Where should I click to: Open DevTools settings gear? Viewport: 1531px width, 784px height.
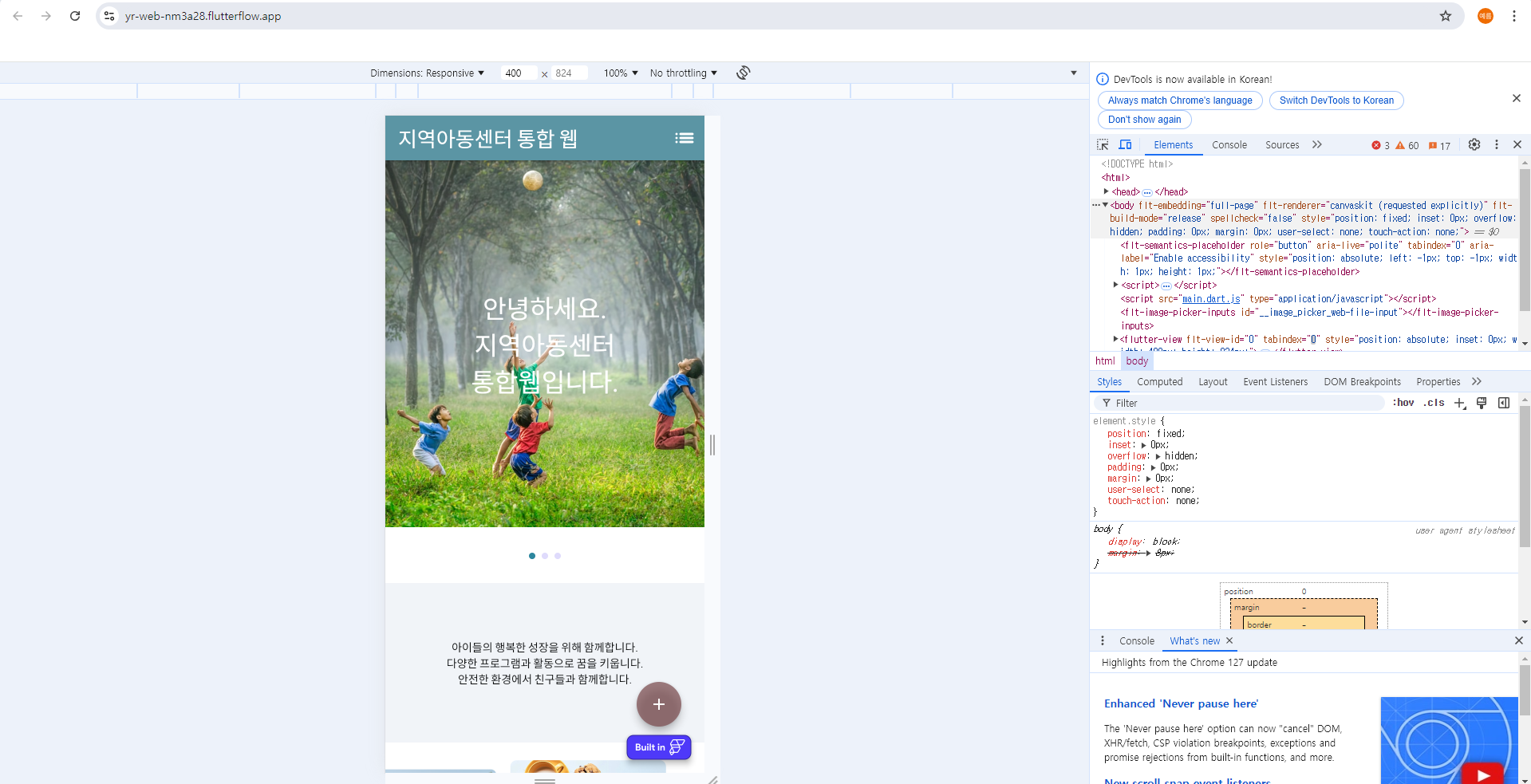click(x=1474, y=144)
